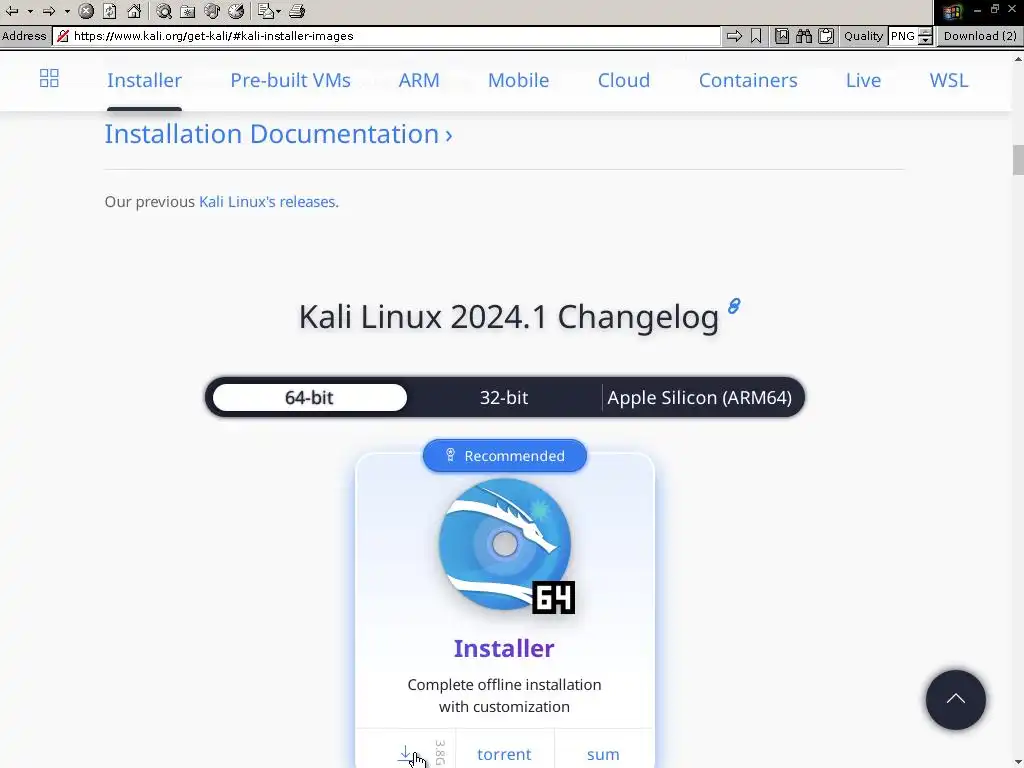This screenshot has width=1024, height=768.
Task: Open the Installation Documentation link
Action: (278, 134)
